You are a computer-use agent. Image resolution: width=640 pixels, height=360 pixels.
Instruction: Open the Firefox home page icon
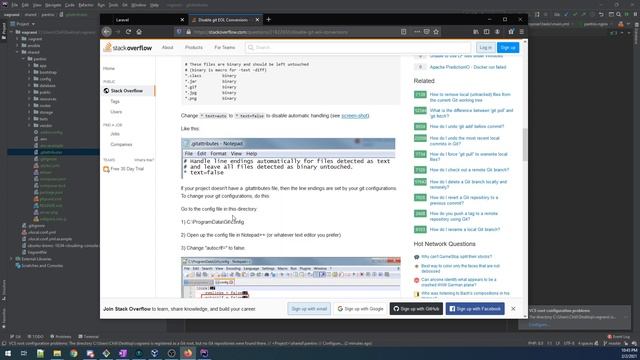tap(139, 31)
